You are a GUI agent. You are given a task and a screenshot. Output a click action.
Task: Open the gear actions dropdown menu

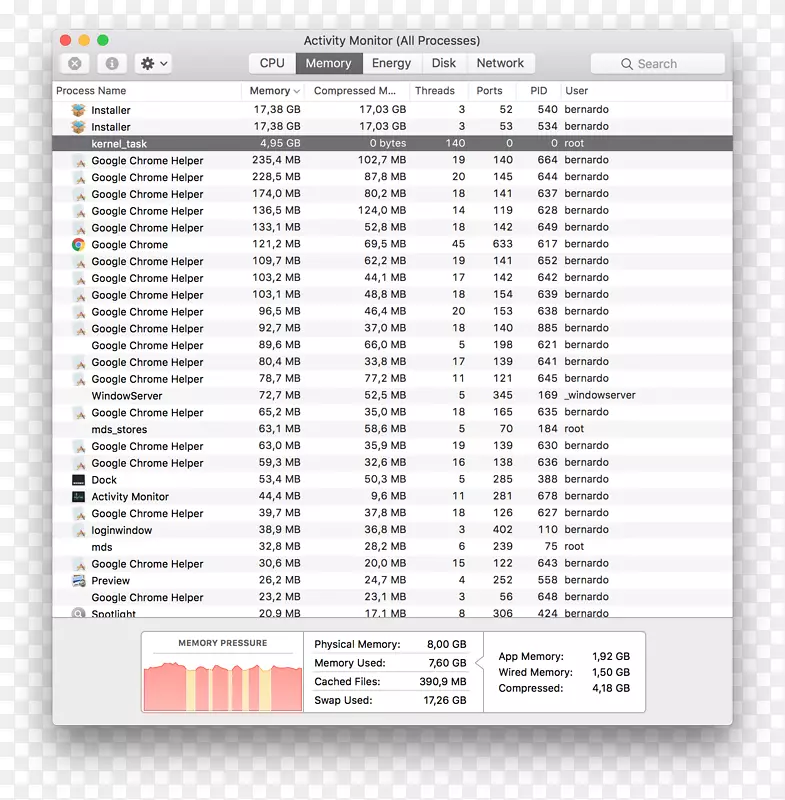[x=154, y=63]
